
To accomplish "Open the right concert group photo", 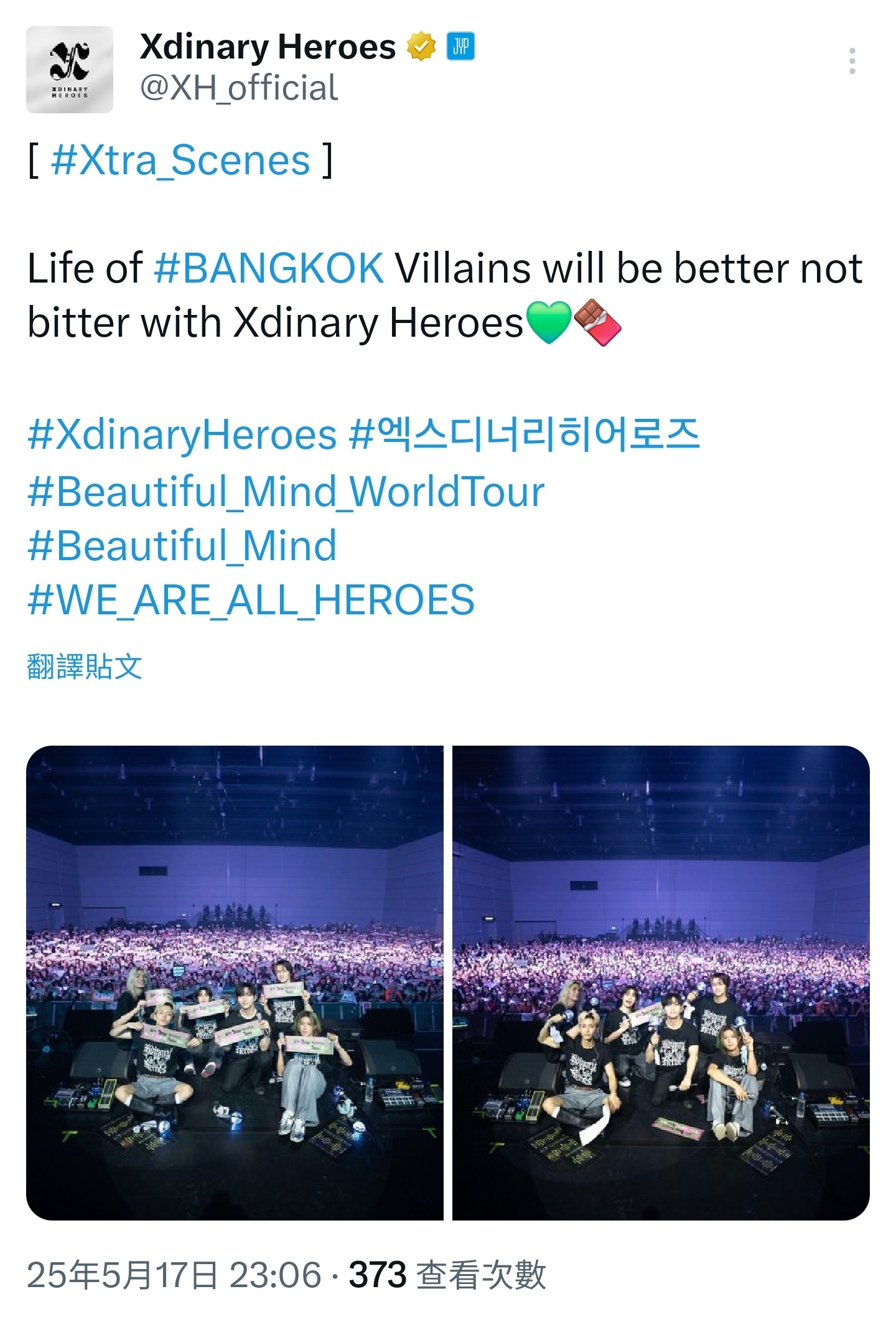I will [661, 982].
